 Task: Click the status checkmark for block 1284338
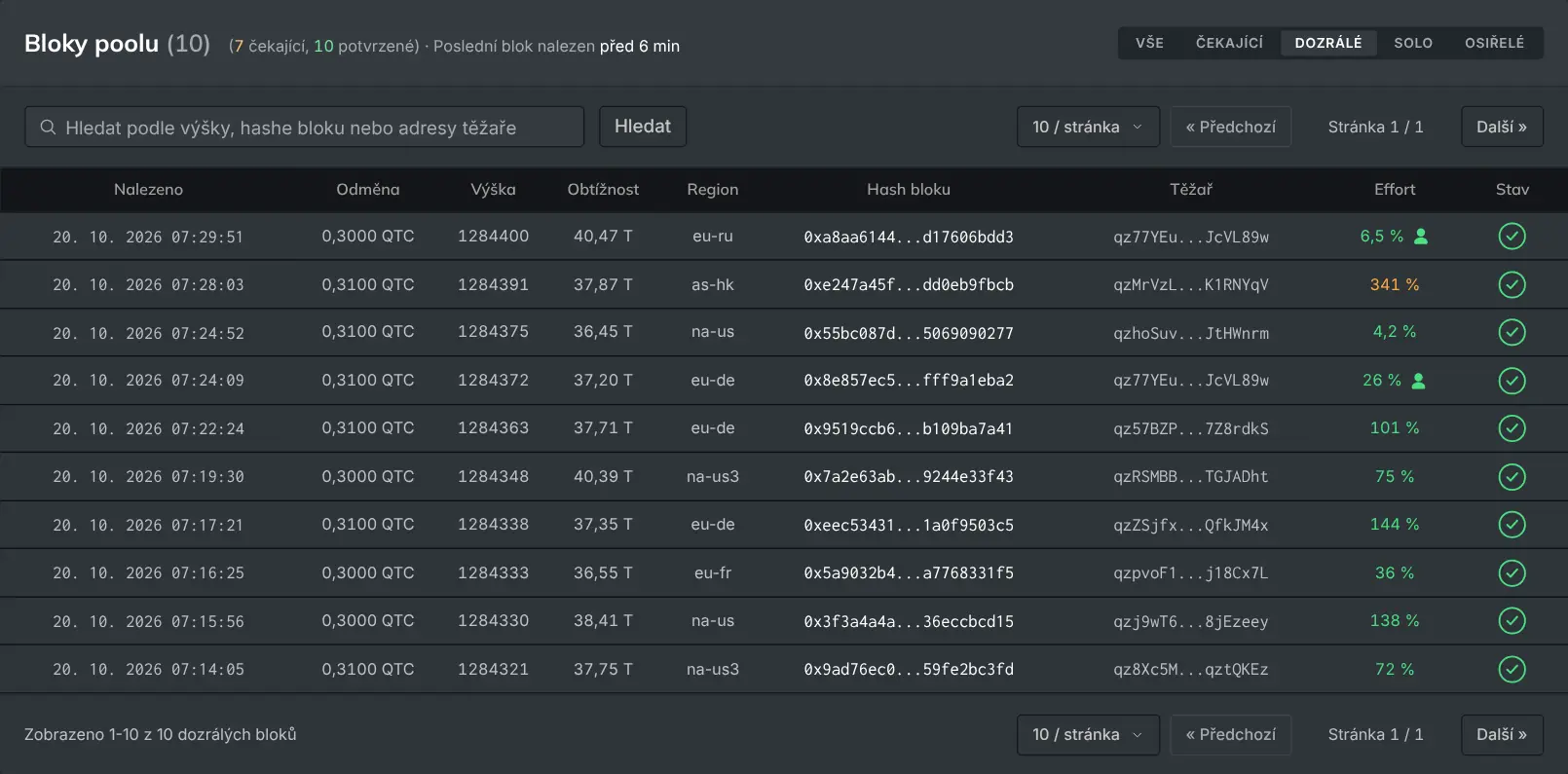pyautogui.click(x=1512, y=525)
